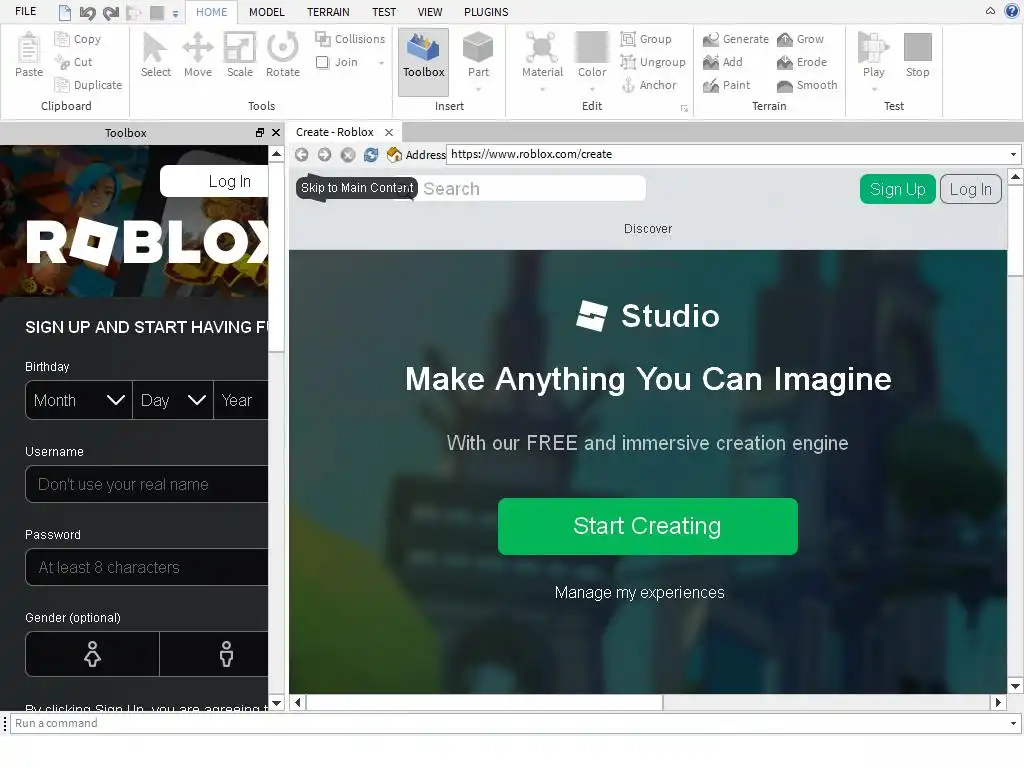Toggle the Collisions option
Image resolution: width=1024 pixels, height=768 pixels.
(350, 39)
